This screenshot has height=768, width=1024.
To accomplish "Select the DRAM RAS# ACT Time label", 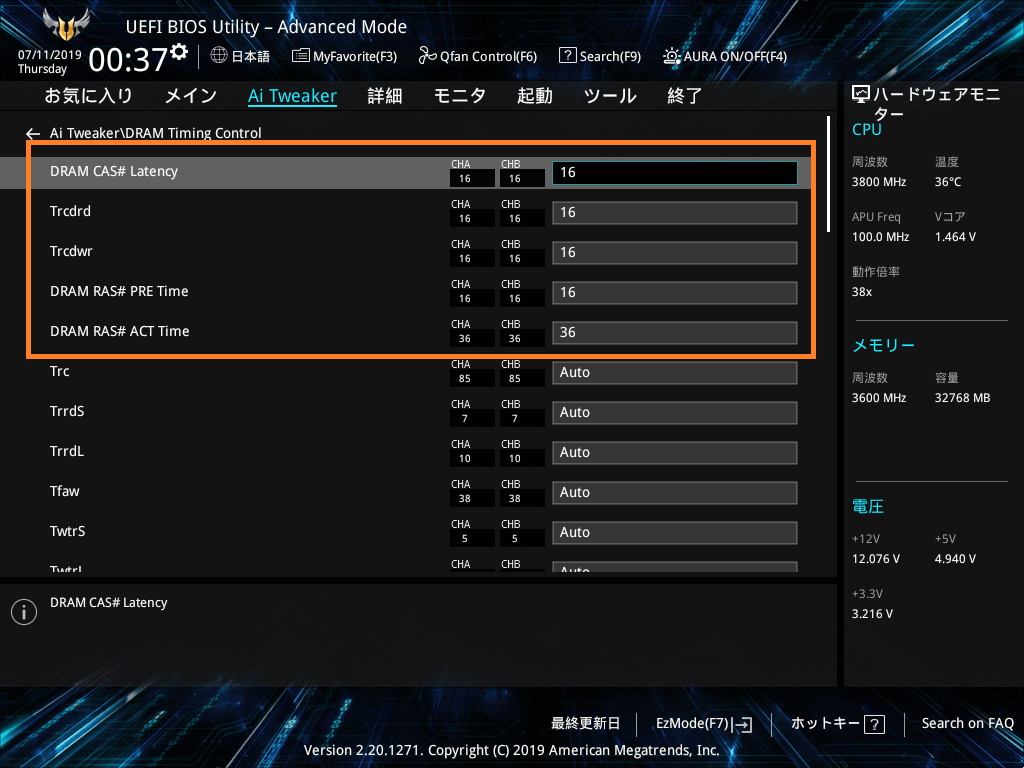I will (120, 332).
